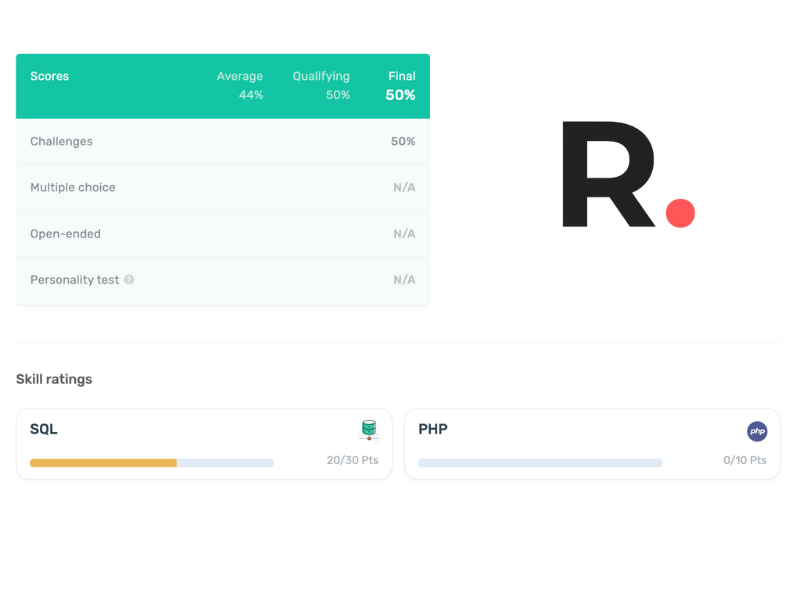This screenshot has height=600, width=800.
Task: Click the PHP skill title
Action: (433, 429)
